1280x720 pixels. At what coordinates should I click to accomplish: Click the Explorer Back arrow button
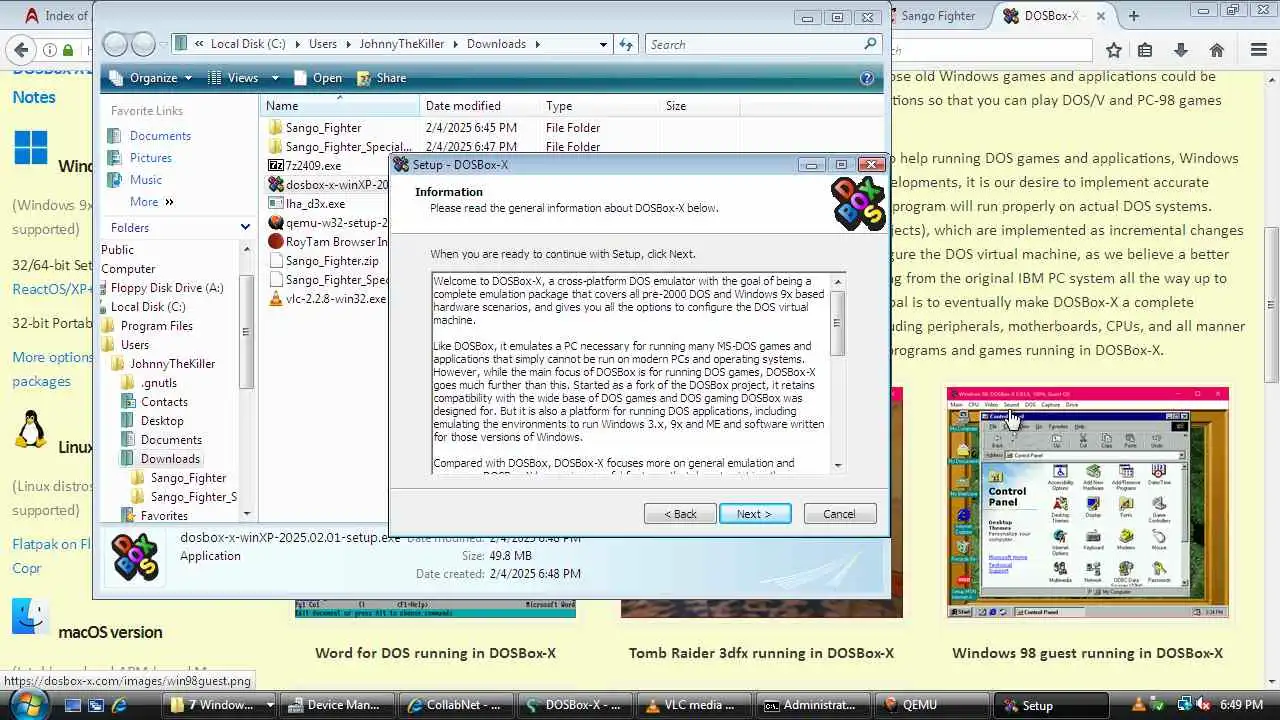(x=116, y=44)
